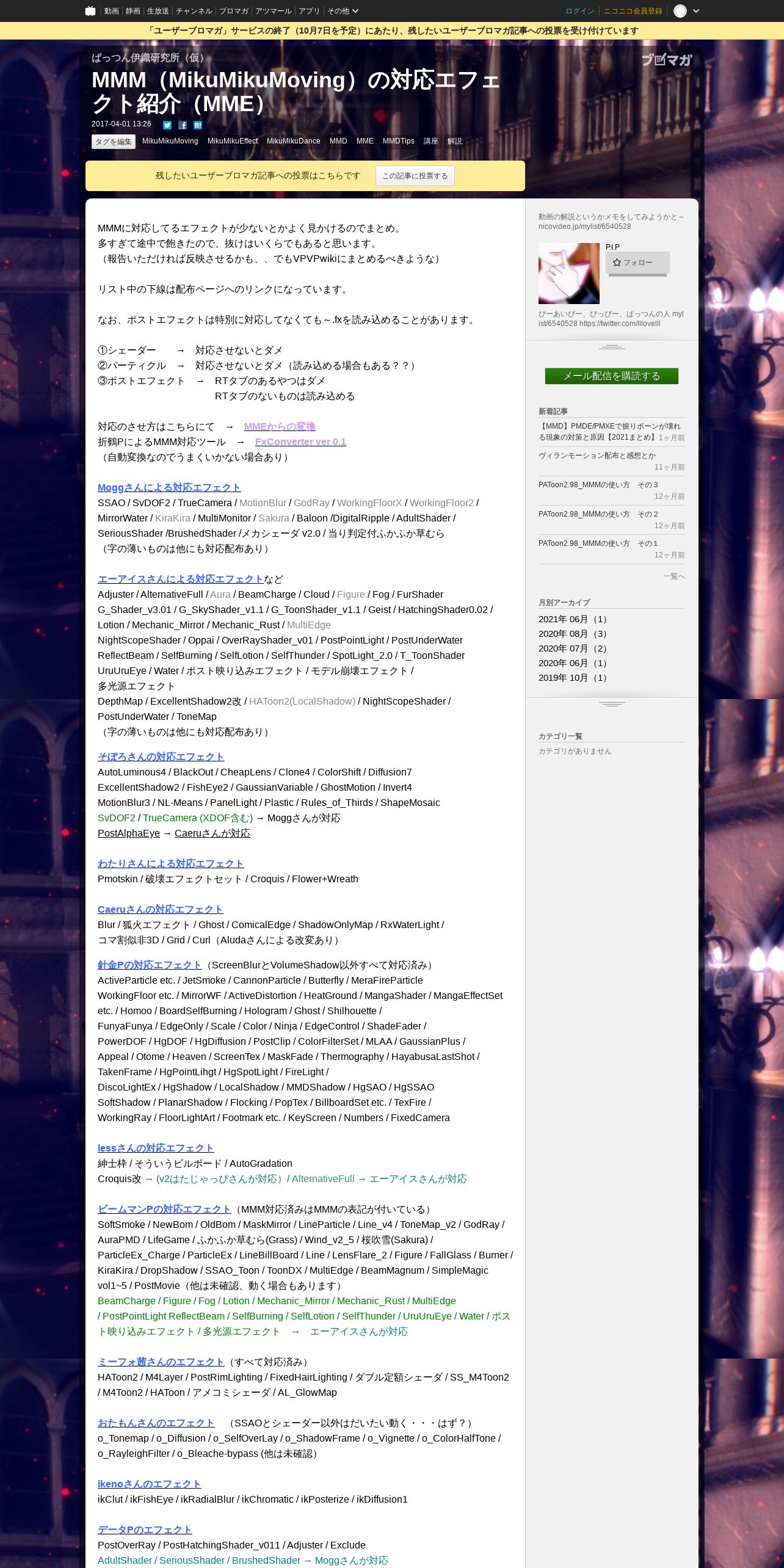
Task: Open データPのエフェクト link
Action: click(145, 1530)
